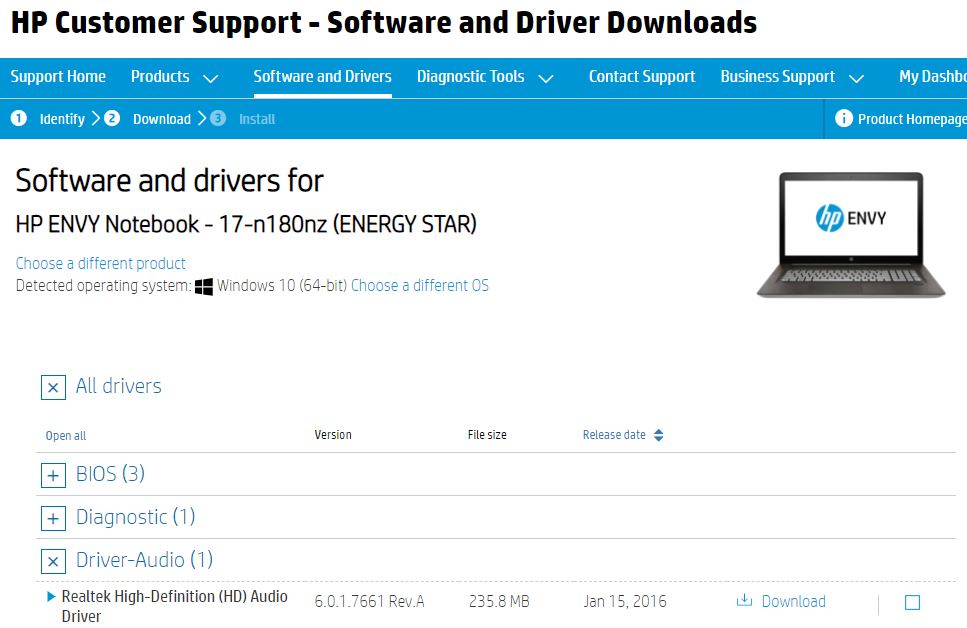The height and width of the screenshot is (628, 967).
Task: Download the Realtek Audio Driver
Action: point(793,601)
